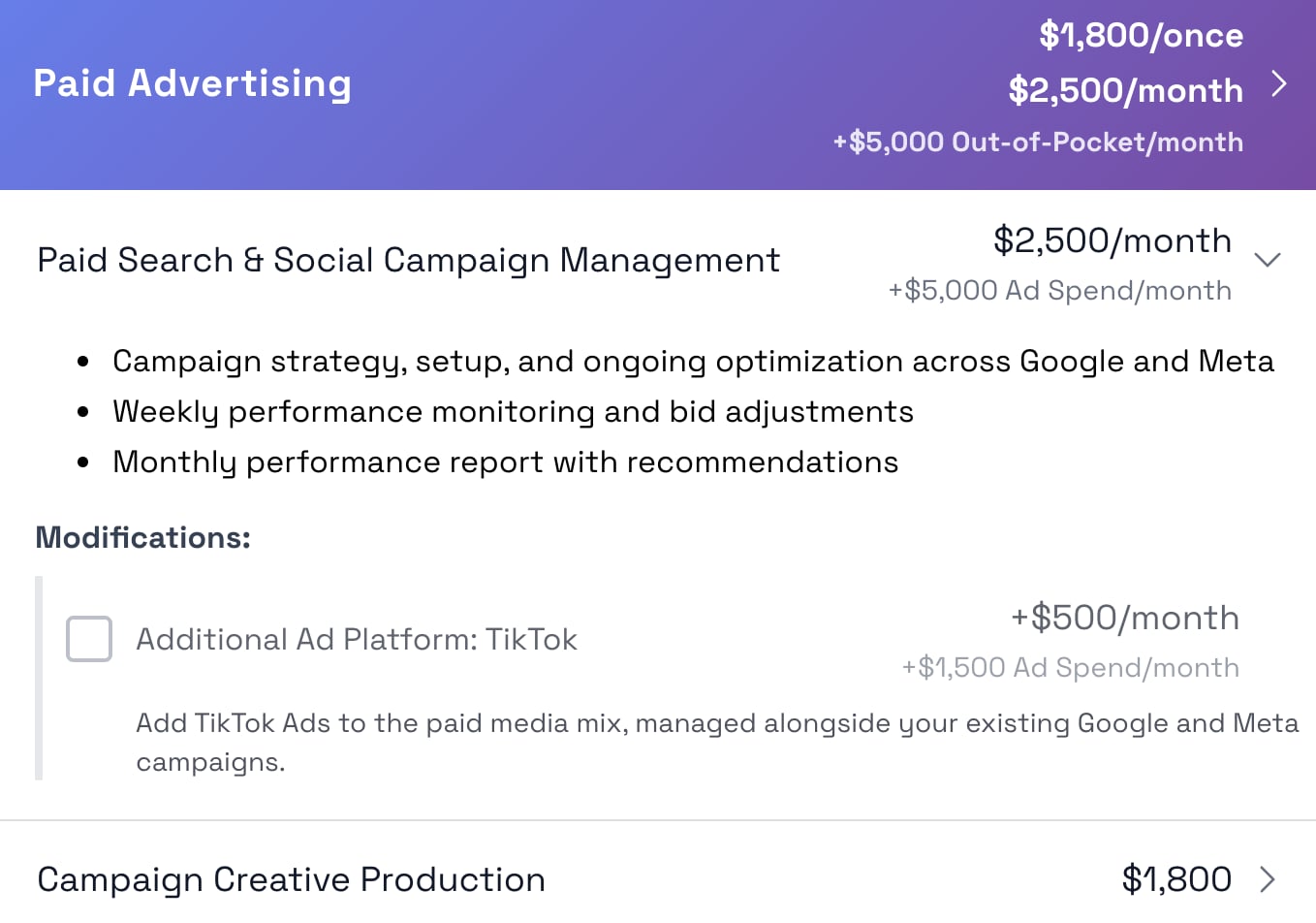Click the $1,800 Campaign Creative Production price

(1176, 879)
